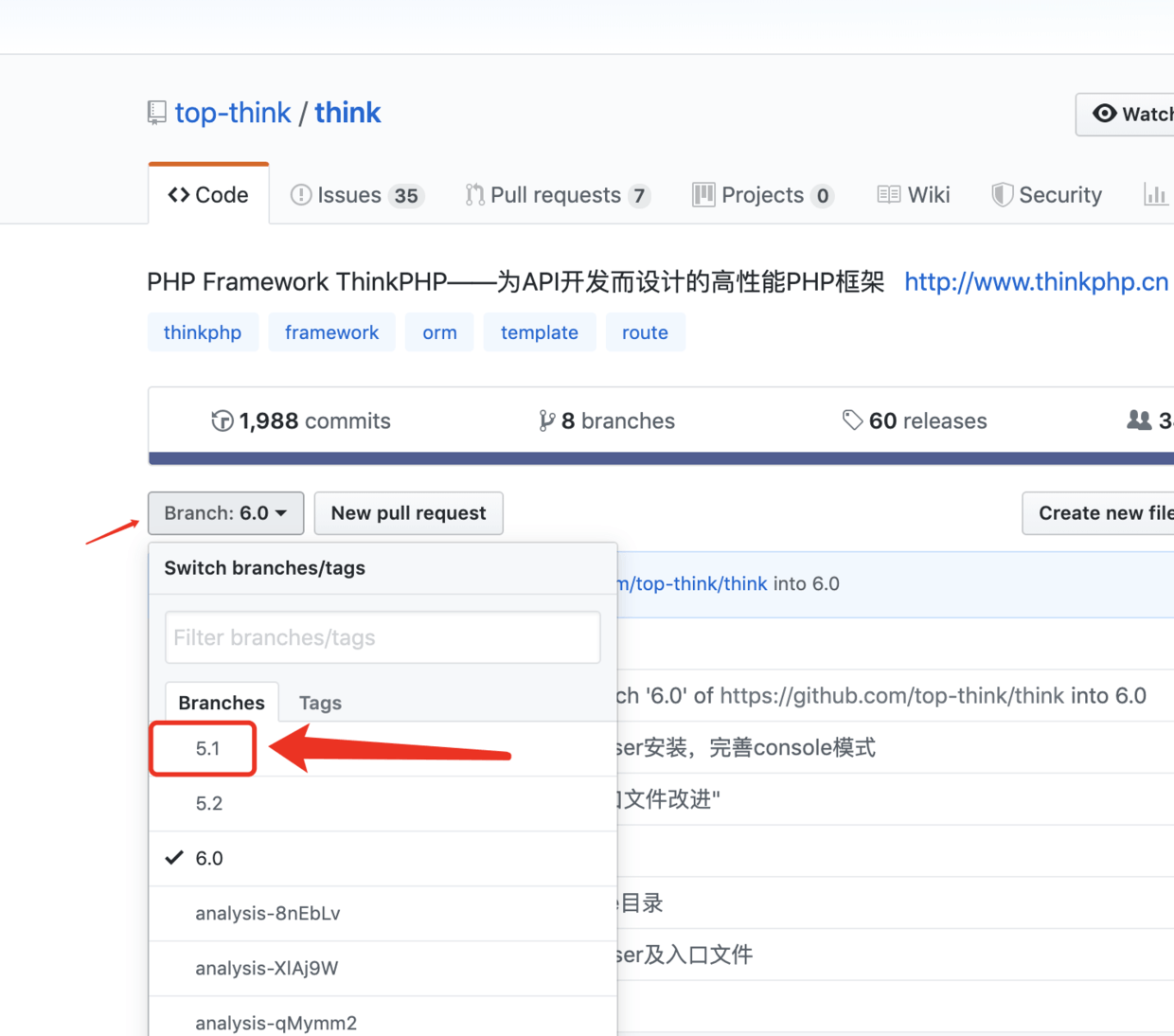Click the template topic tag
The image size is (1174, 1036).
click(x=540, y=332)
